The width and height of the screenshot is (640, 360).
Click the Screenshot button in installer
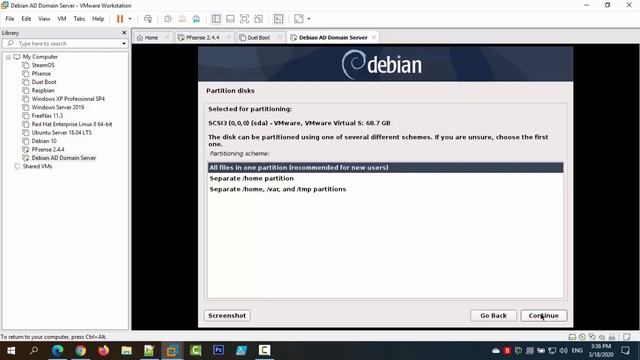[x=227, y=316]
